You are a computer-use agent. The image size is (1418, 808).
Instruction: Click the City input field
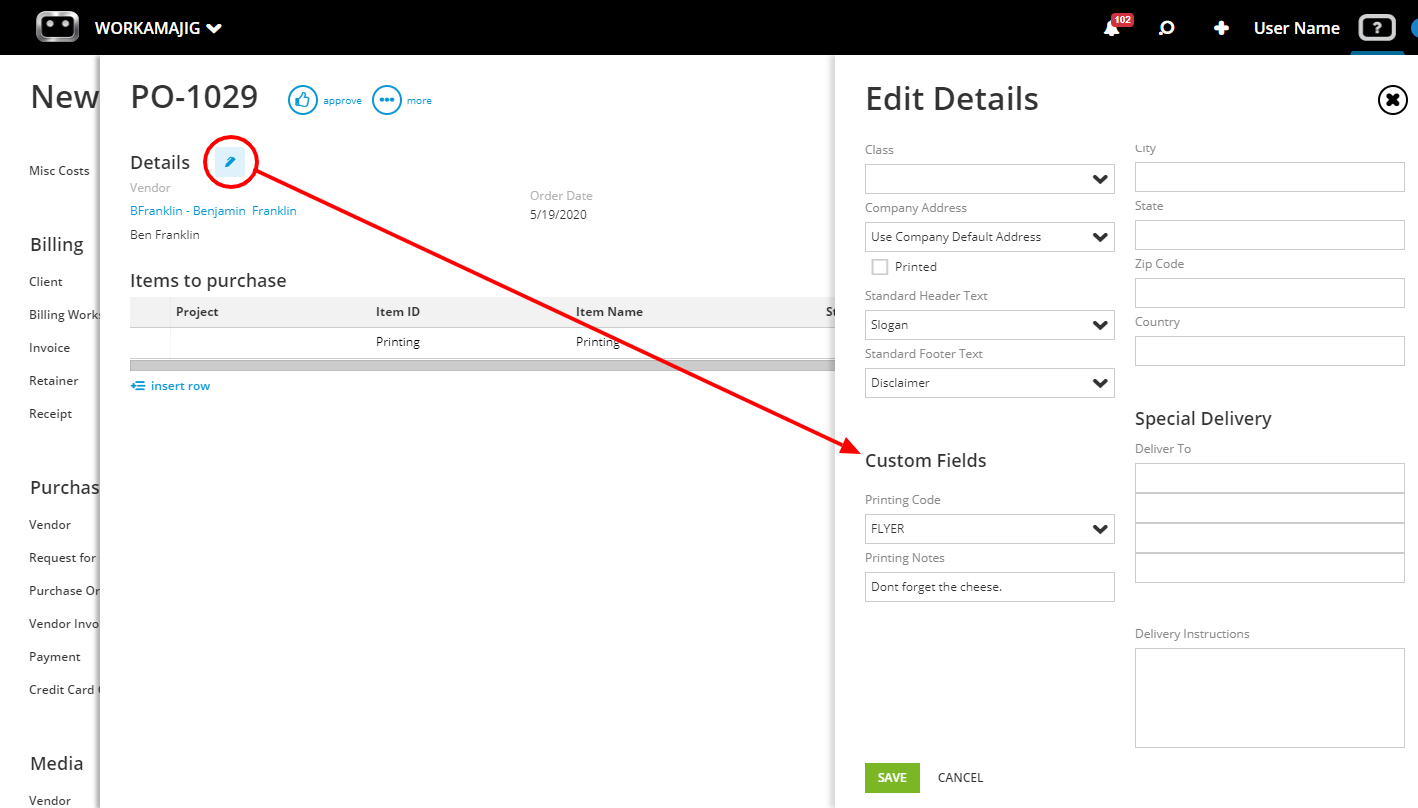tap(1270, 177)
